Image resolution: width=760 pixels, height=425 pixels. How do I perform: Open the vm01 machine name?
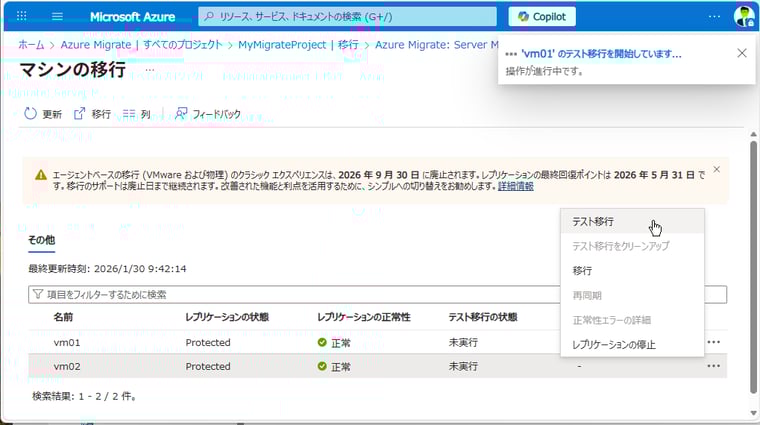(67, 343)
